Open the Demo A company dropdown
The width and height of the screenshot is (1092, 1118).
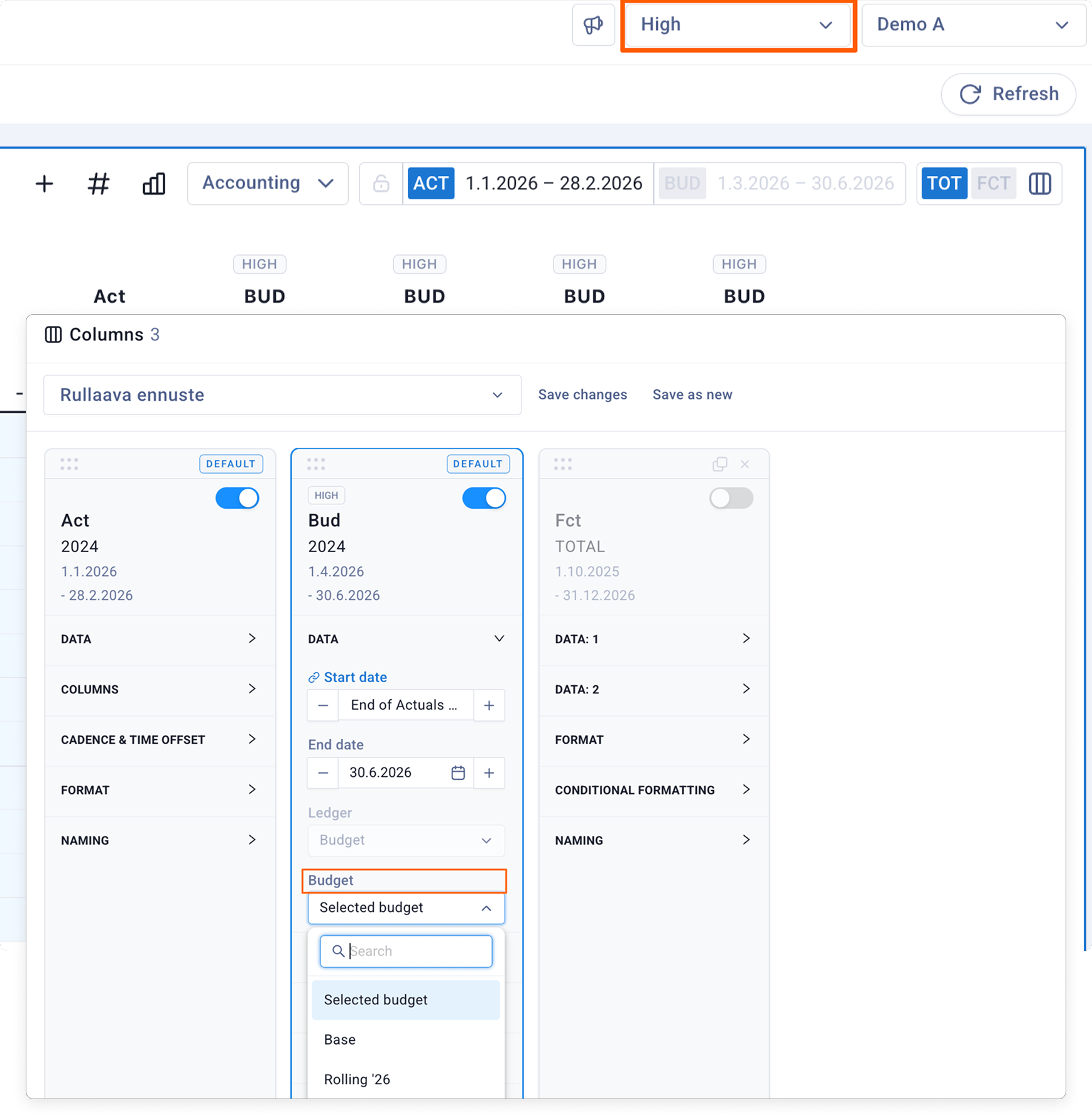[973, 24]
